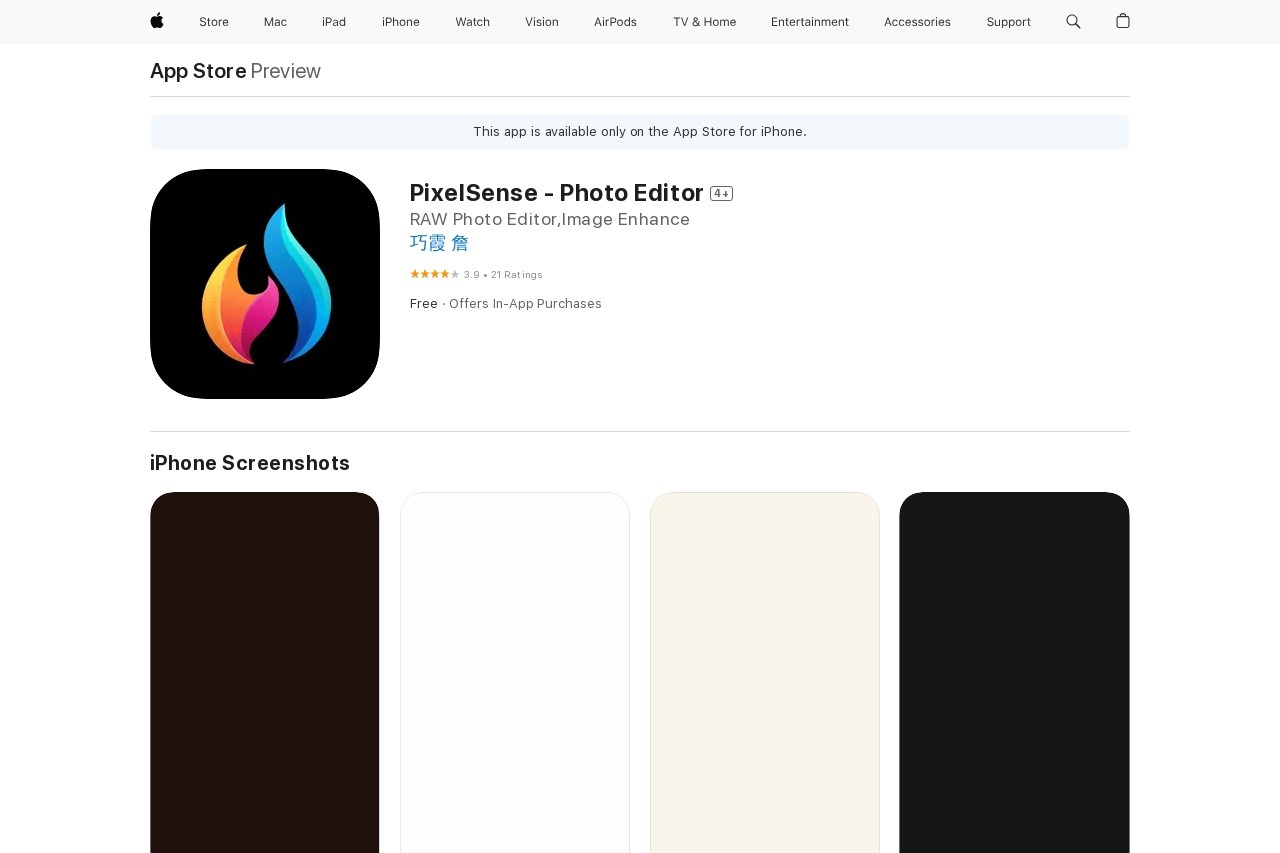
Task: Click the 4+ age rating badge
Action: pyautogui.click(x=722, y=193)
